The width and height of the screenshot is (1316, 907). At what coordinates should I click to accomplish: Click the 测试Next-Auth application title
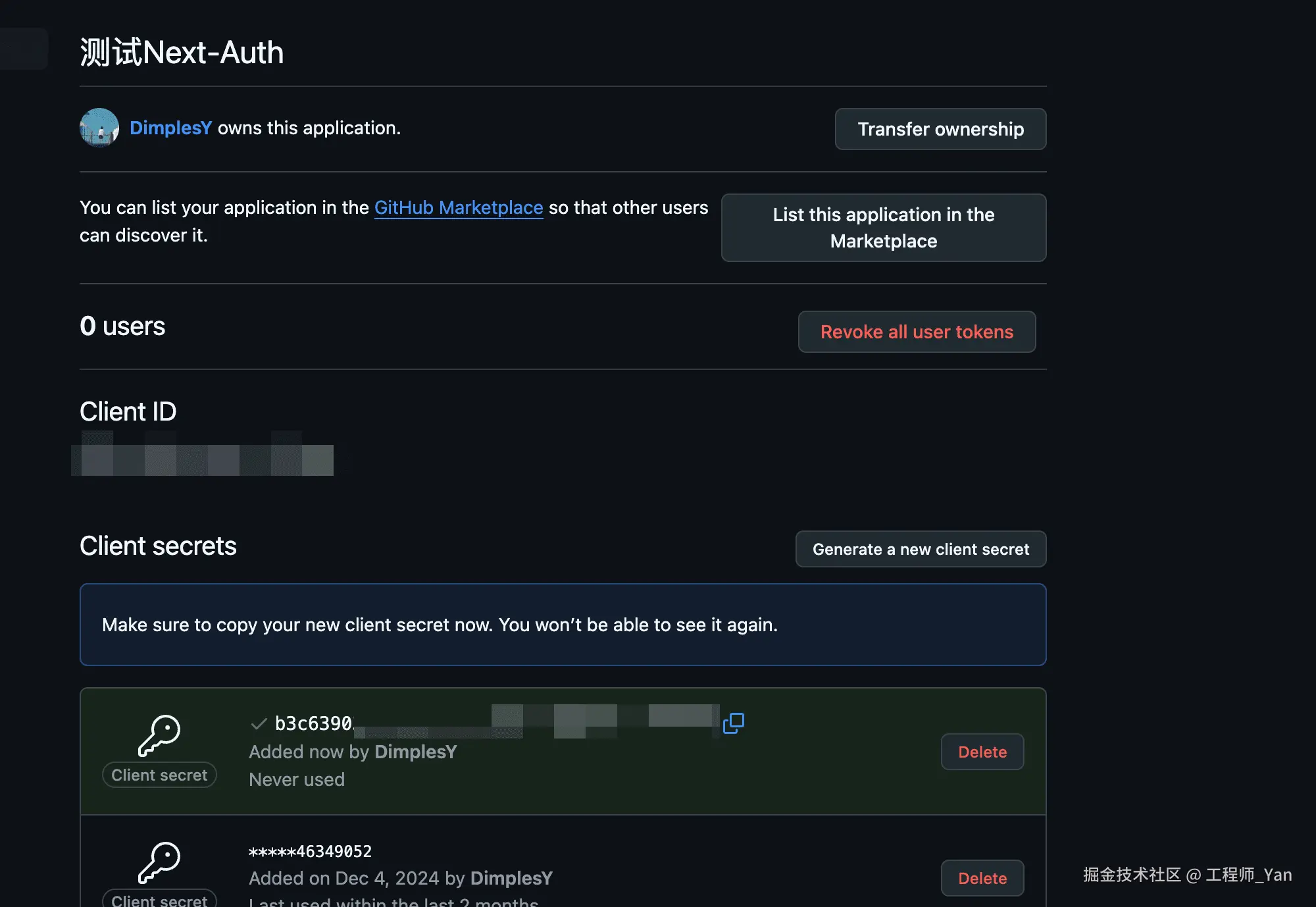(x=182, y=52)
